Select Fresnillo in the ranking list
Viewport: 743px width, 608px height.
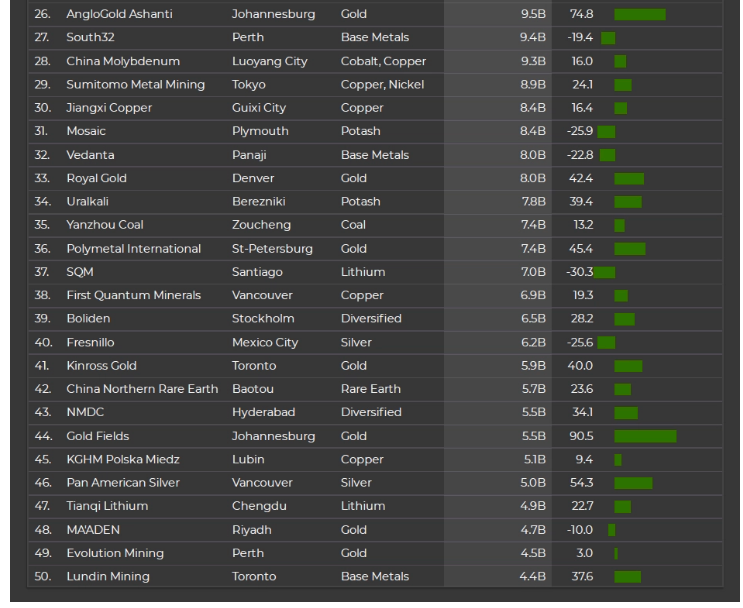coord(90,343)
